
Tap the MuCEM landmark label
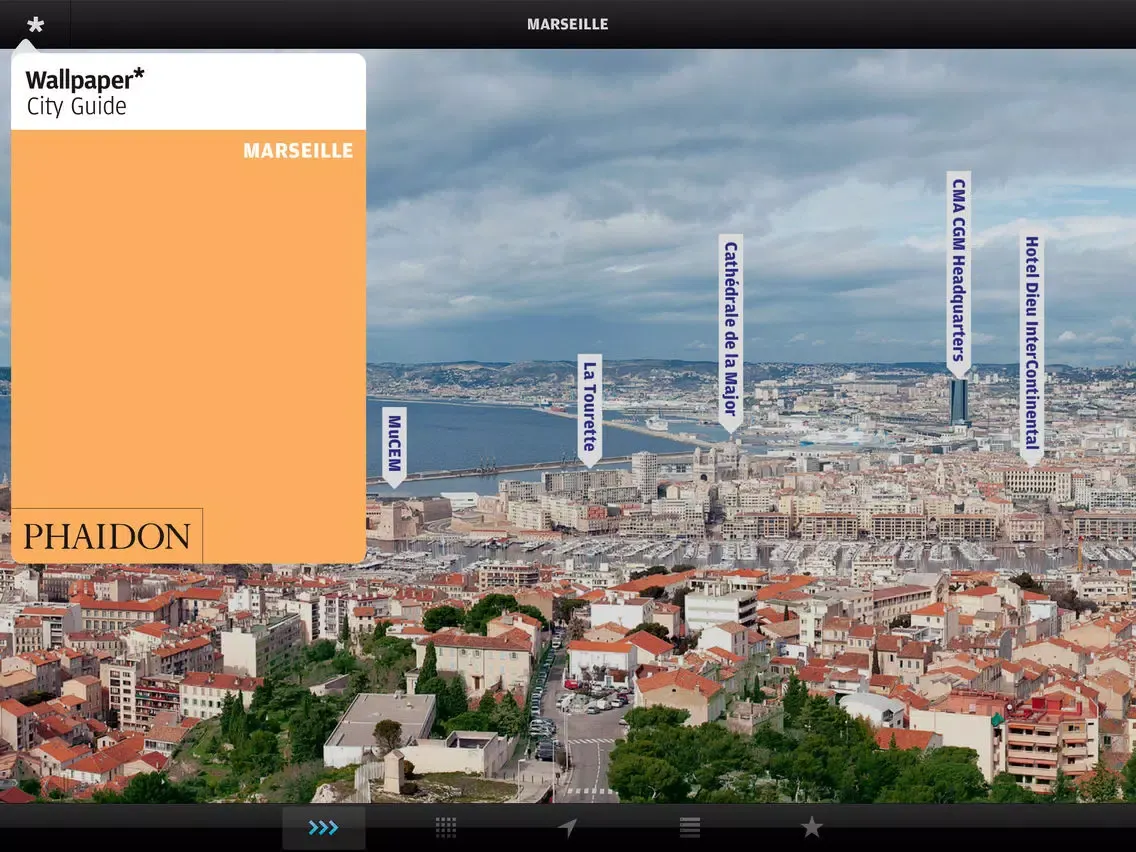(x=394, y=447)
